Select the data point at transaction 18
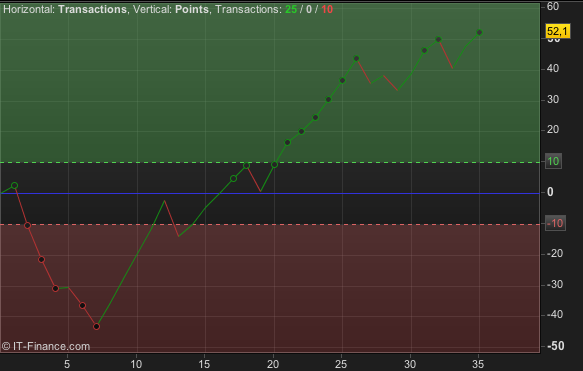Image resolution: width=583 pixels, height=371 pixels. coord(247,166)
